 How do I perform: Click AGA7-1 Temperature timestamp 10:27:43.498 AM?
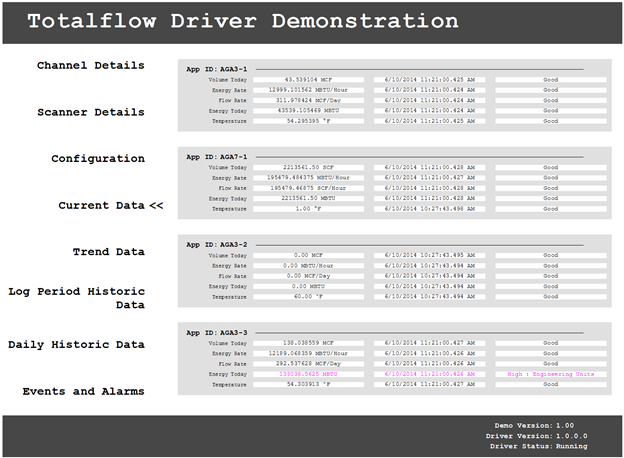429,209
